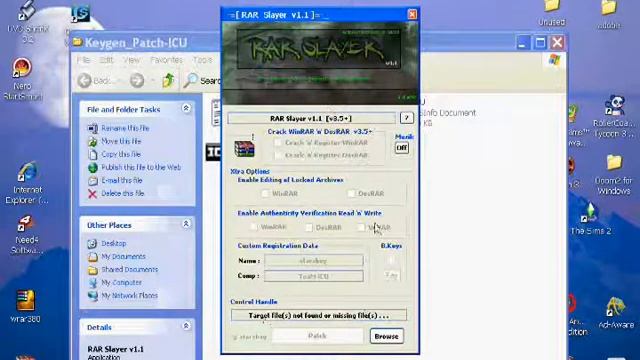
Task: Select the adobe folder on desktop
Action: click(x=609, y=14)
